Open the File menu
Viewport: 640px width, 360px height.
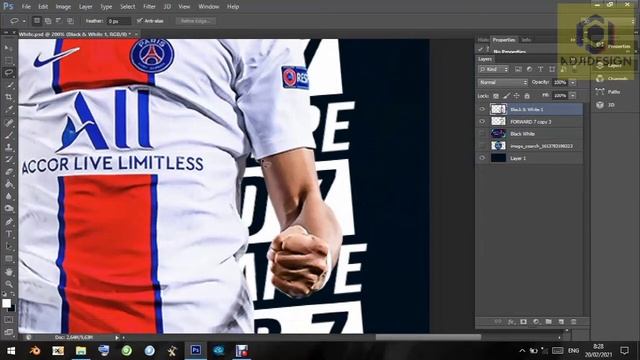[x=26, y=7]
